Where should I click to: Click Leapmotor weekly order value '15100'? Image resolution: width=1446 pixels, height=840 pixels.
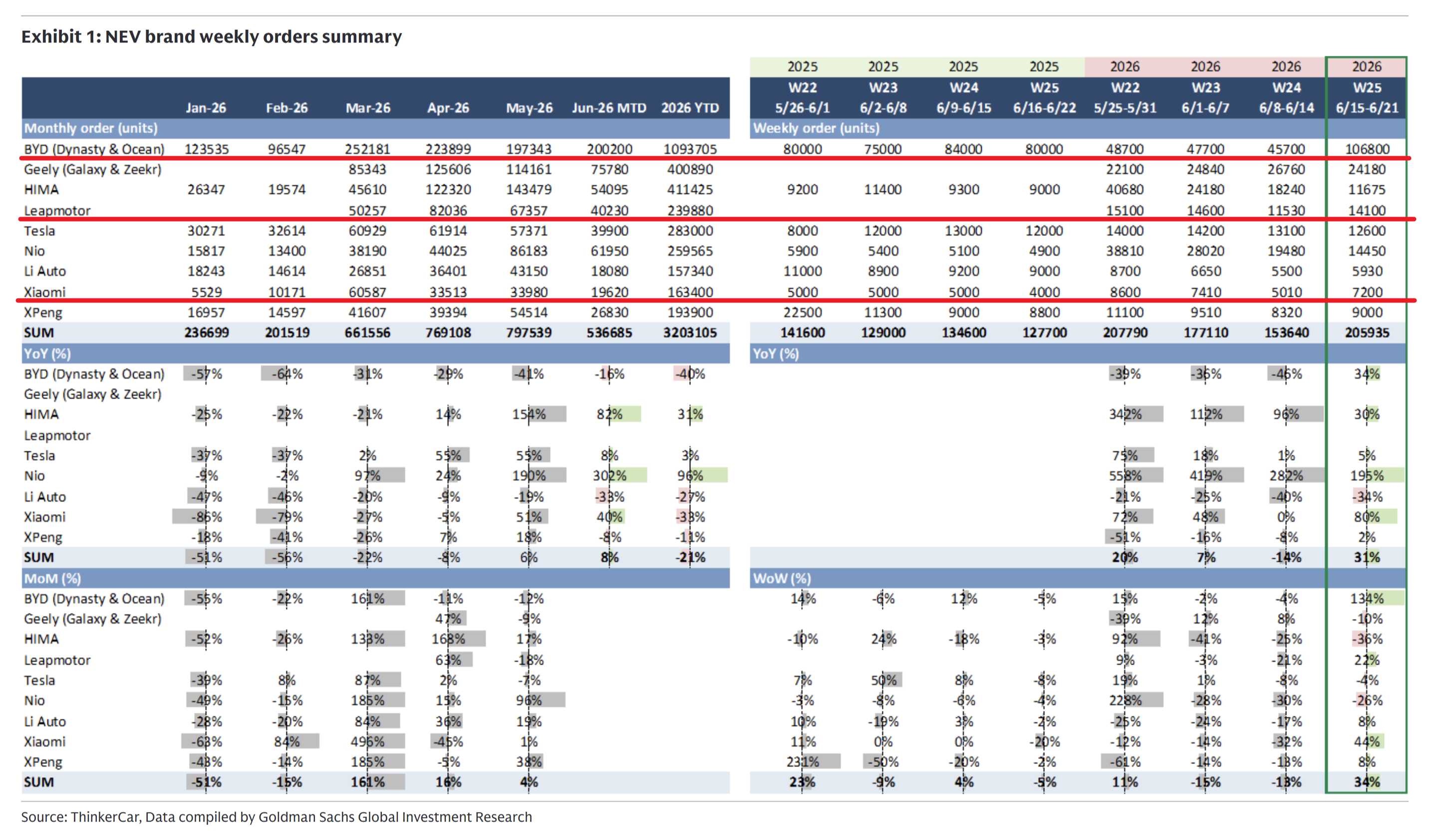1125,211
